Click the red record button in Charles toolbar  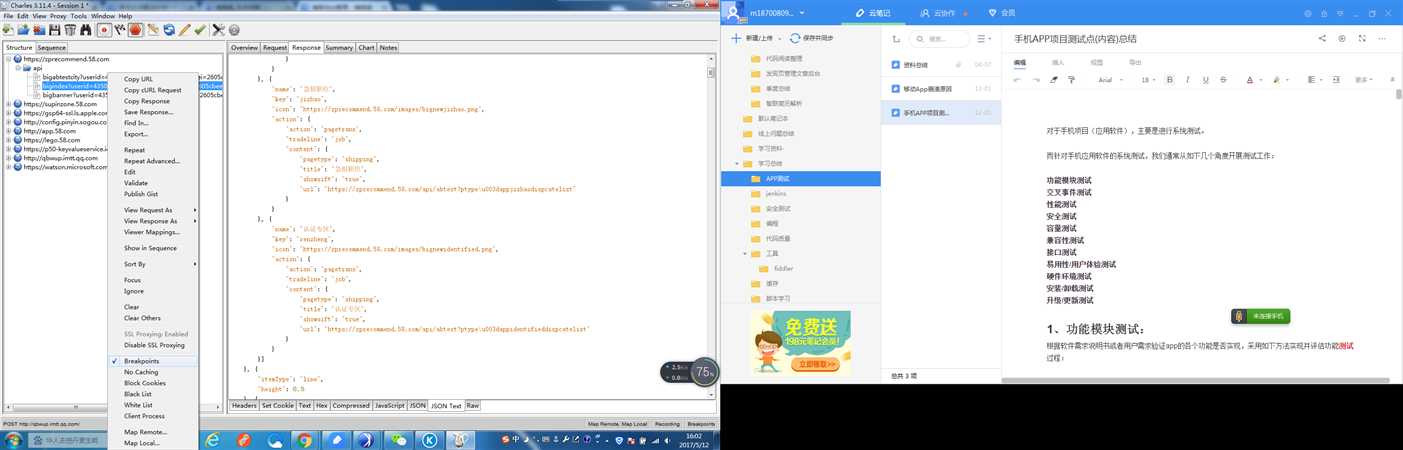[104, 30]
